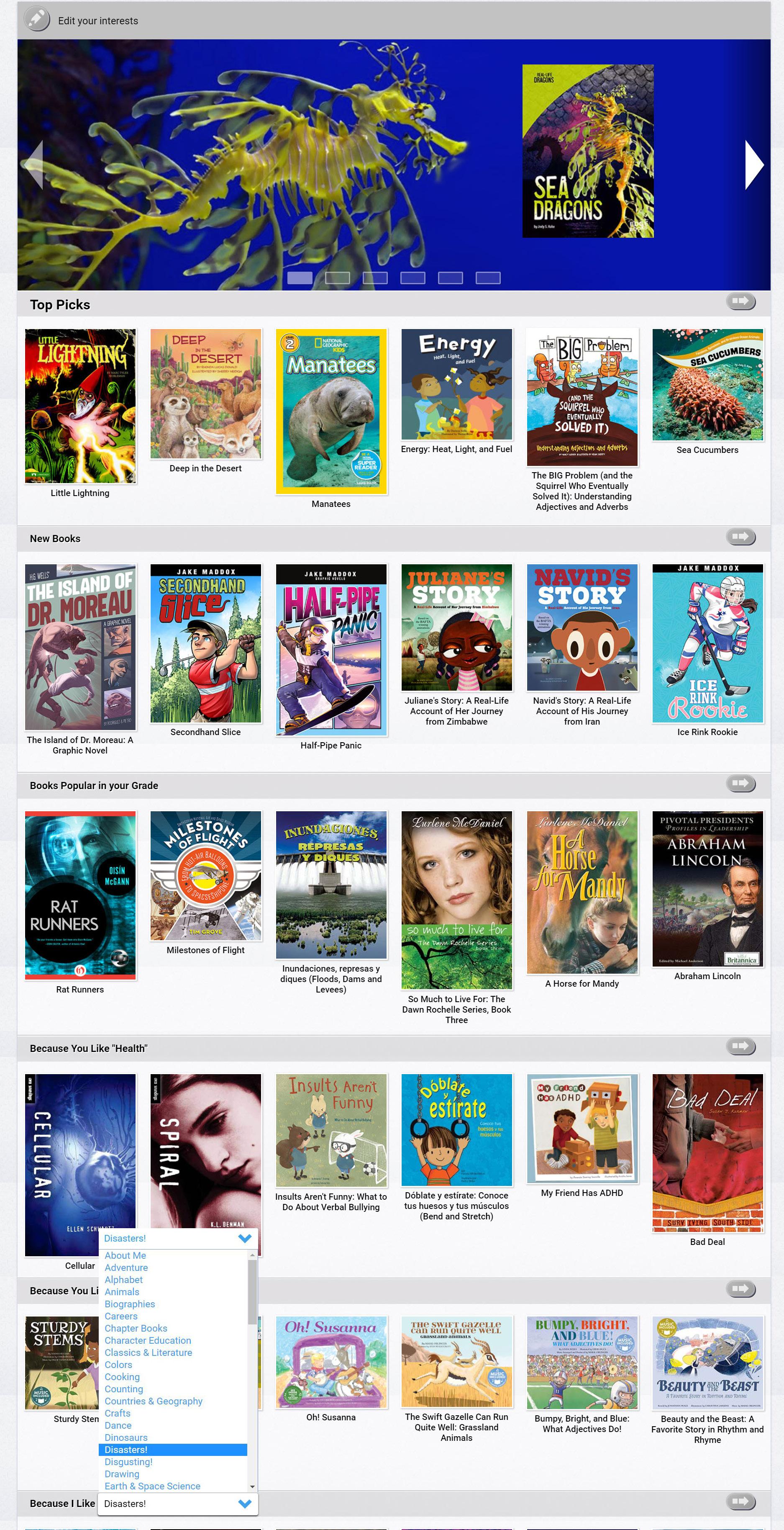
Task: Select the second carousel slide indicator
Action: pyautogui.click(x=338, y=278)
